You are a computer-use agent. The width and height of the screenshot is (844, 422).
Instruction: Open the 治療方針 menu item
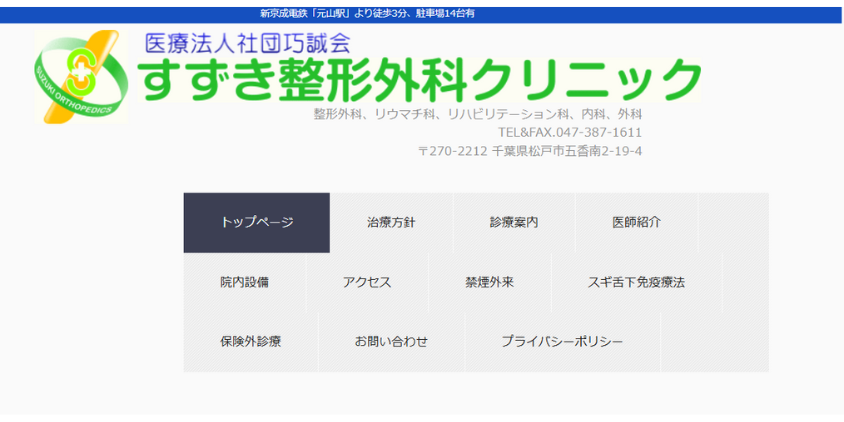pyautogui.click(x=391, y=223)
